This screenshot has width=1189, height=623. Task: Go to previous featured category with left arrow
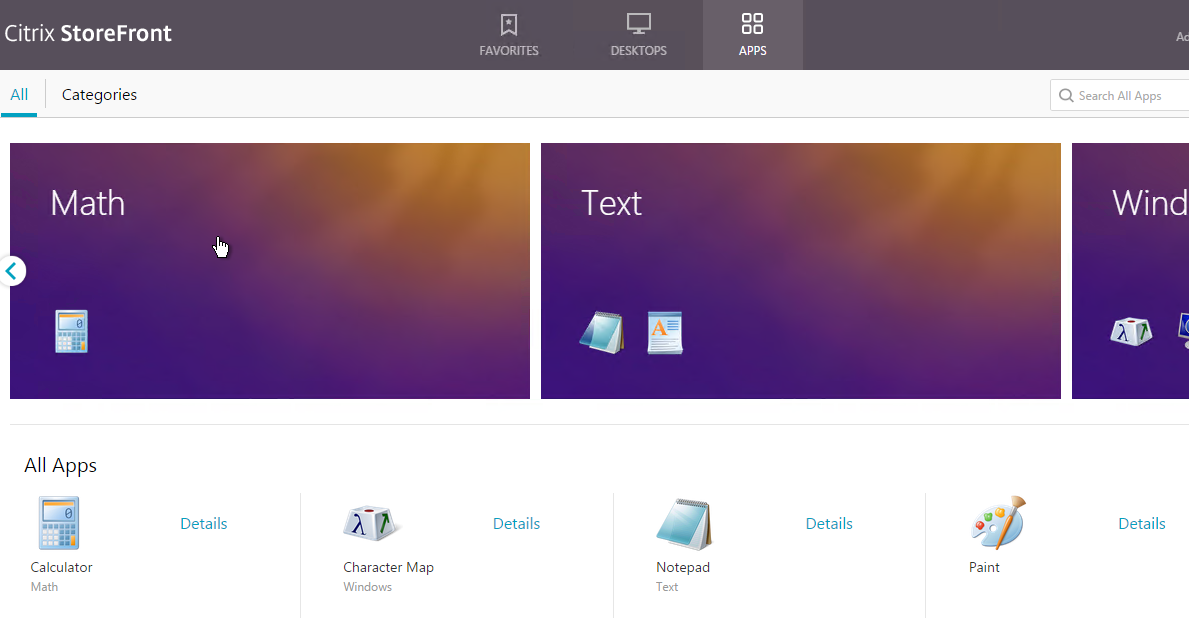point(11,271)
